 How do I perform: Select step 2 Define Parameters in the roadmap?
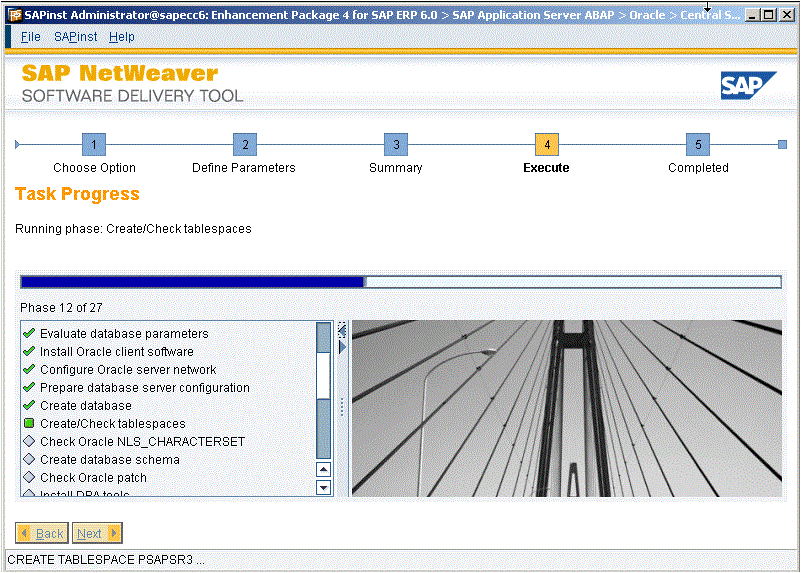(x=245, y=145)
